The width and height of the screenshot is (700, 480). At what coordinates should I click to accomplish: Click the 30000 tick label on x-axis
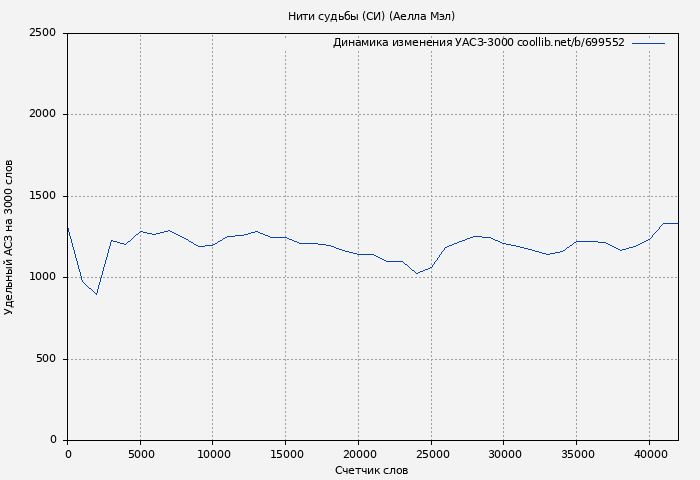503,454
